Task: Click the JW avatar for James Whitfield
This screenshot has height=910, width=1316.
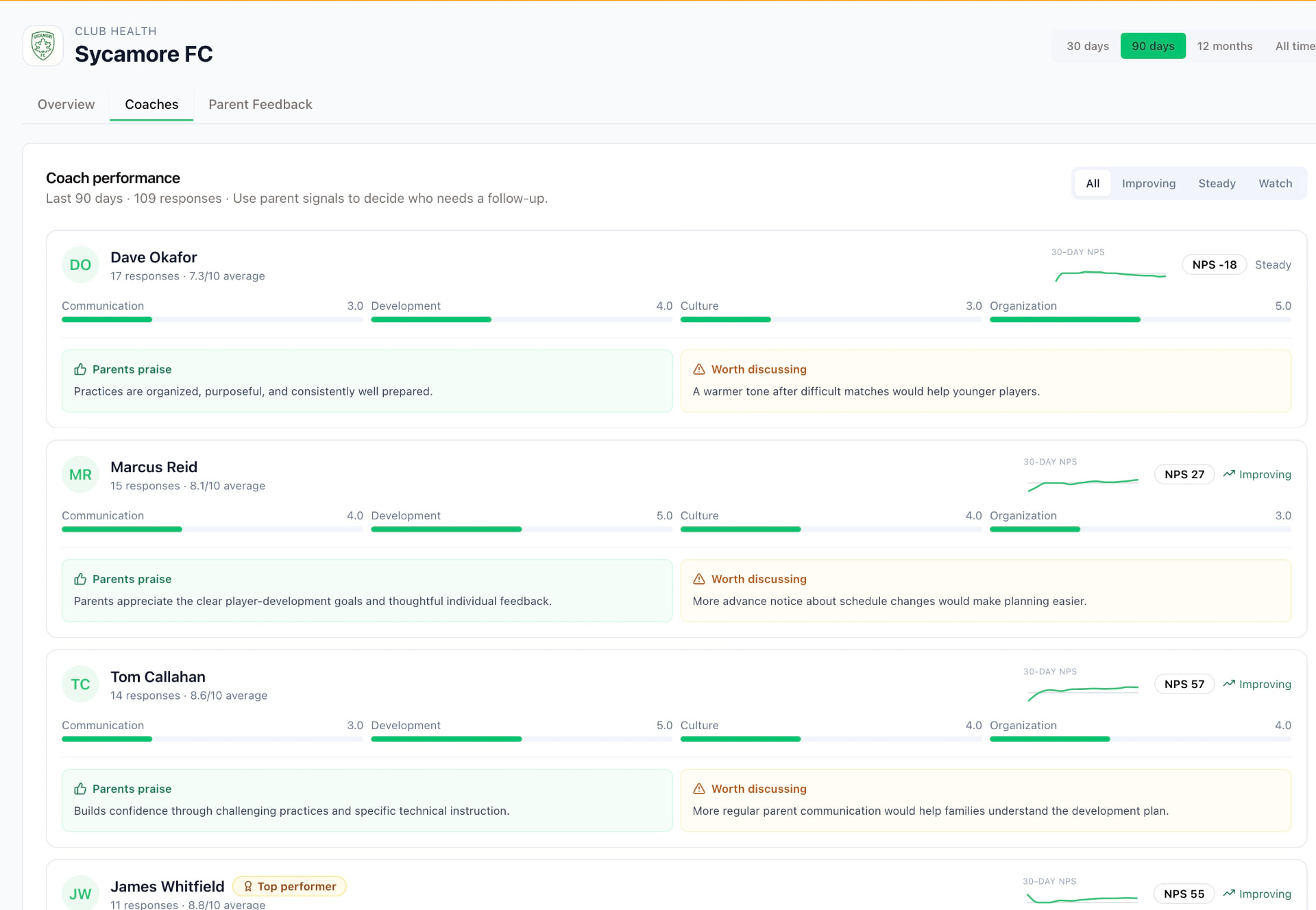Action: click(x=80, y=893)
